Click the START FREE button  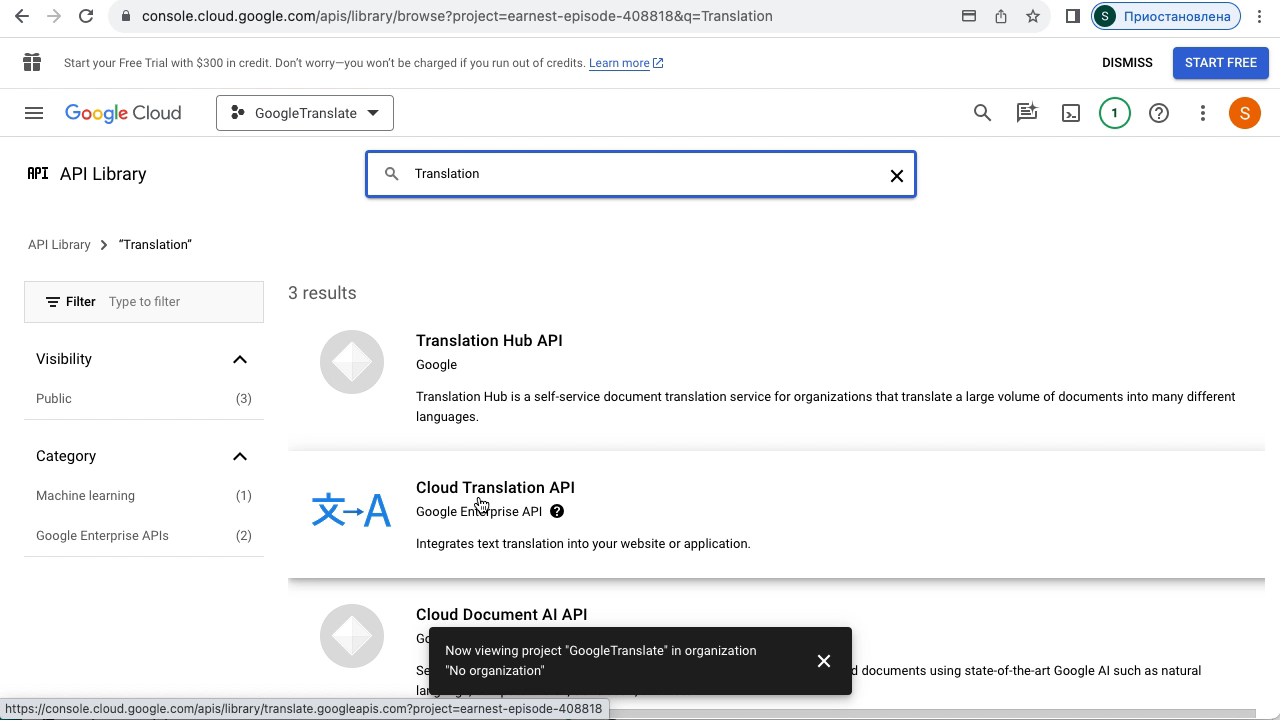point(1220,63)
